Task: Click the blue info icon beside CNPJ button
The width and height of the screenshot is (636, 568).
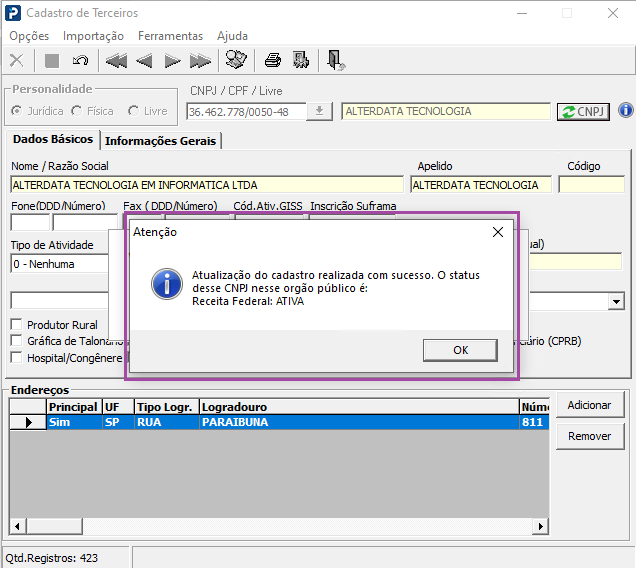Action: pos(626,110)
